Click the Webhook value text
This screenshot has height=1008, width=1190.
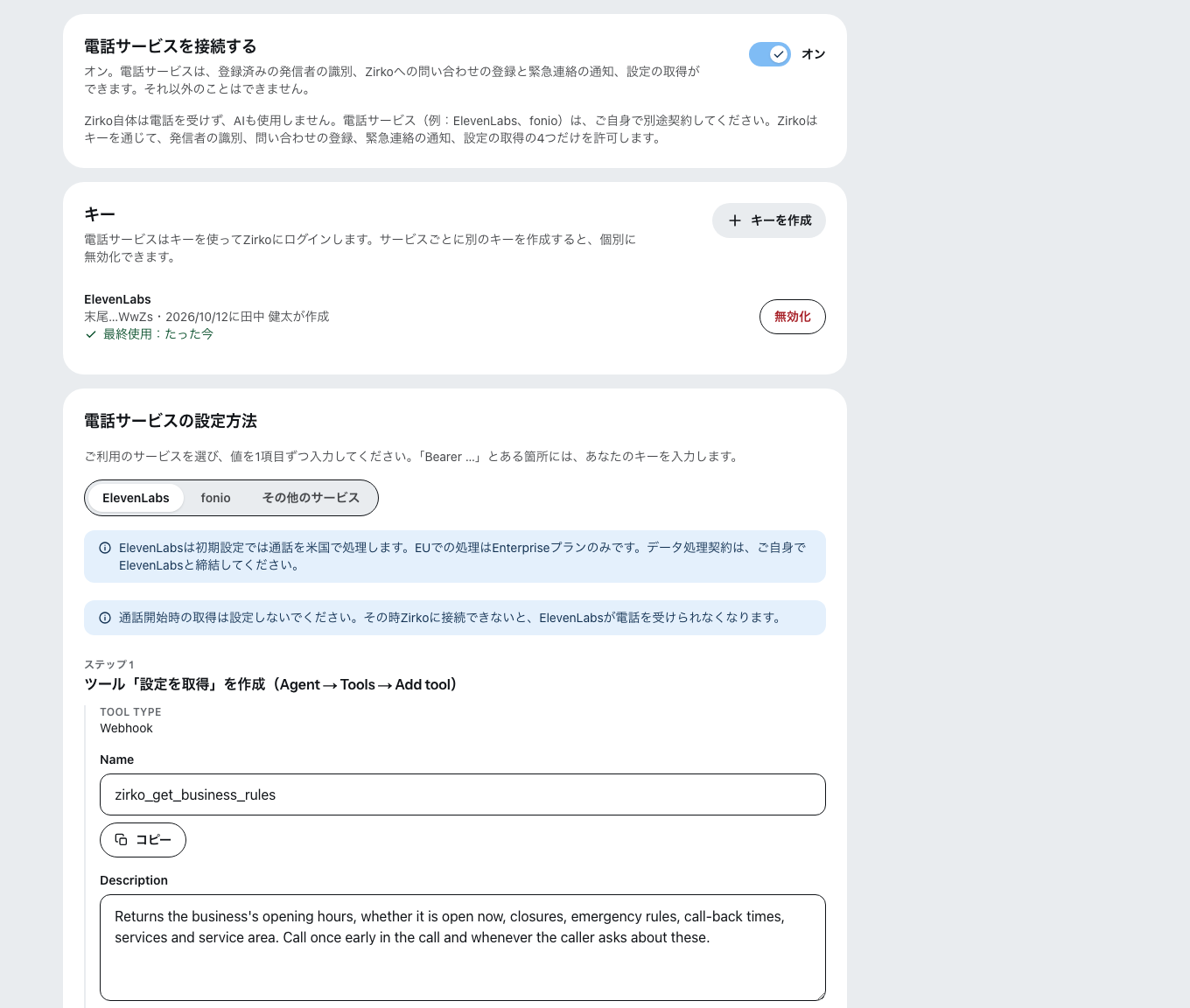pos(126,728)
